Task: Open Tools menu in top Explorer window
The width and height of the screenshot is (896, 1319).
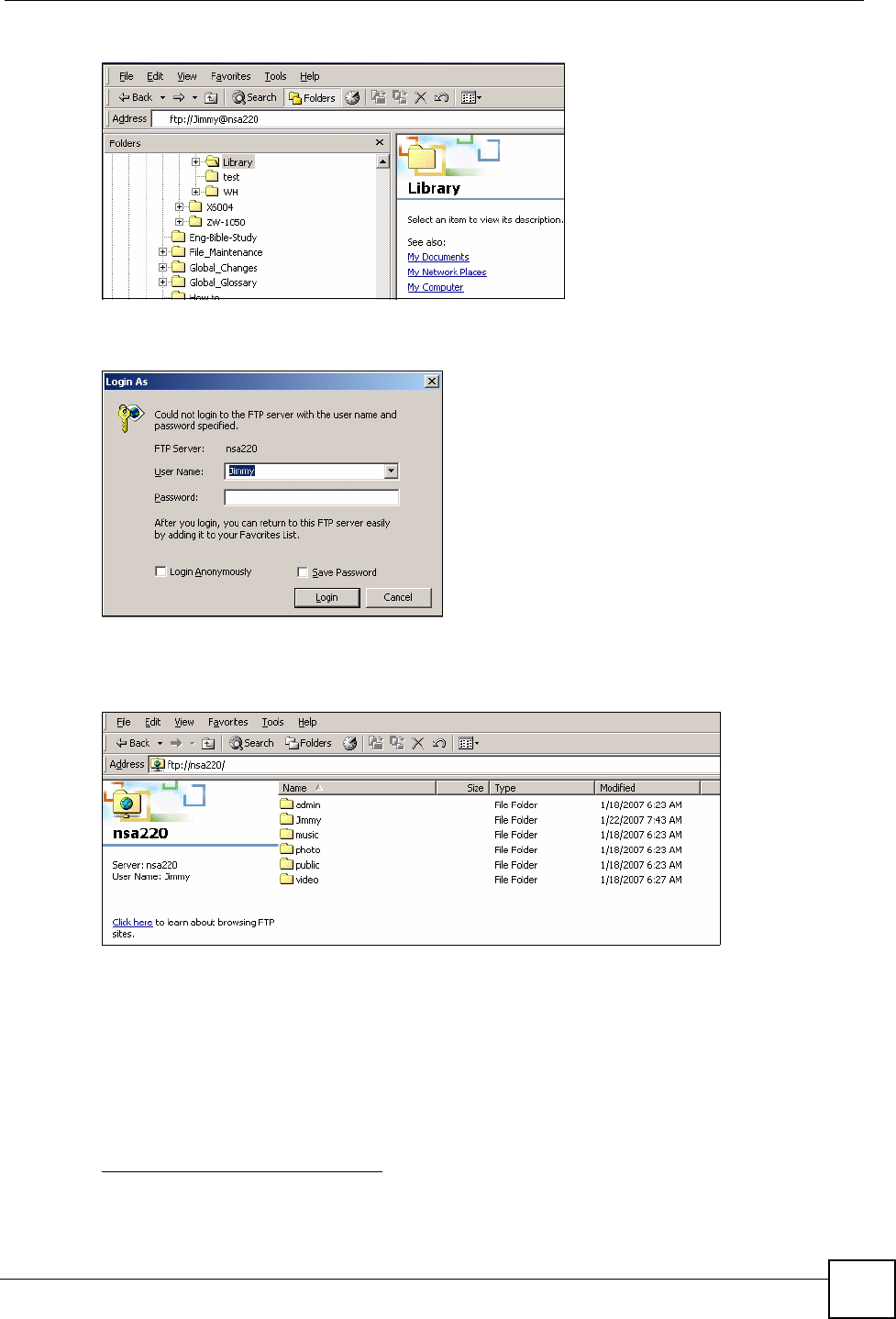Action: click(275, 76)
